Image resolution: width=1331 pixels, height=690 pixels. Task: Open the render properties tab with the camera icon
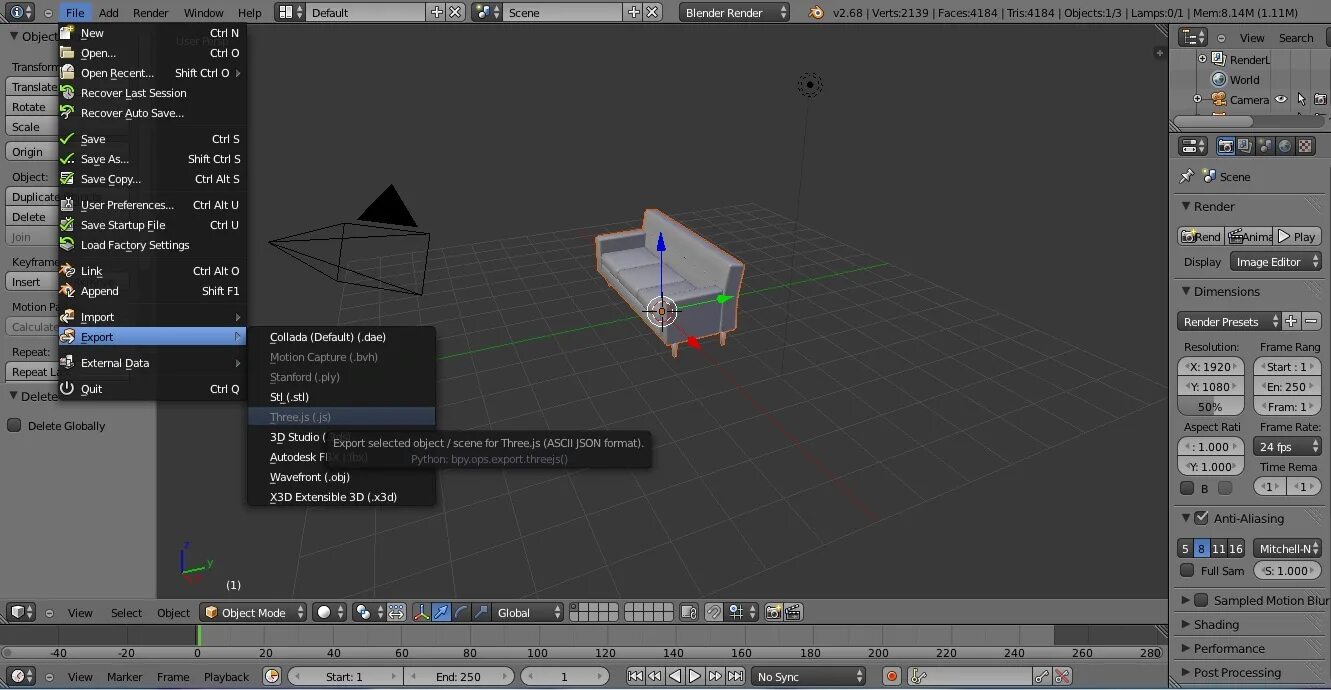[x=1225, y=146]
